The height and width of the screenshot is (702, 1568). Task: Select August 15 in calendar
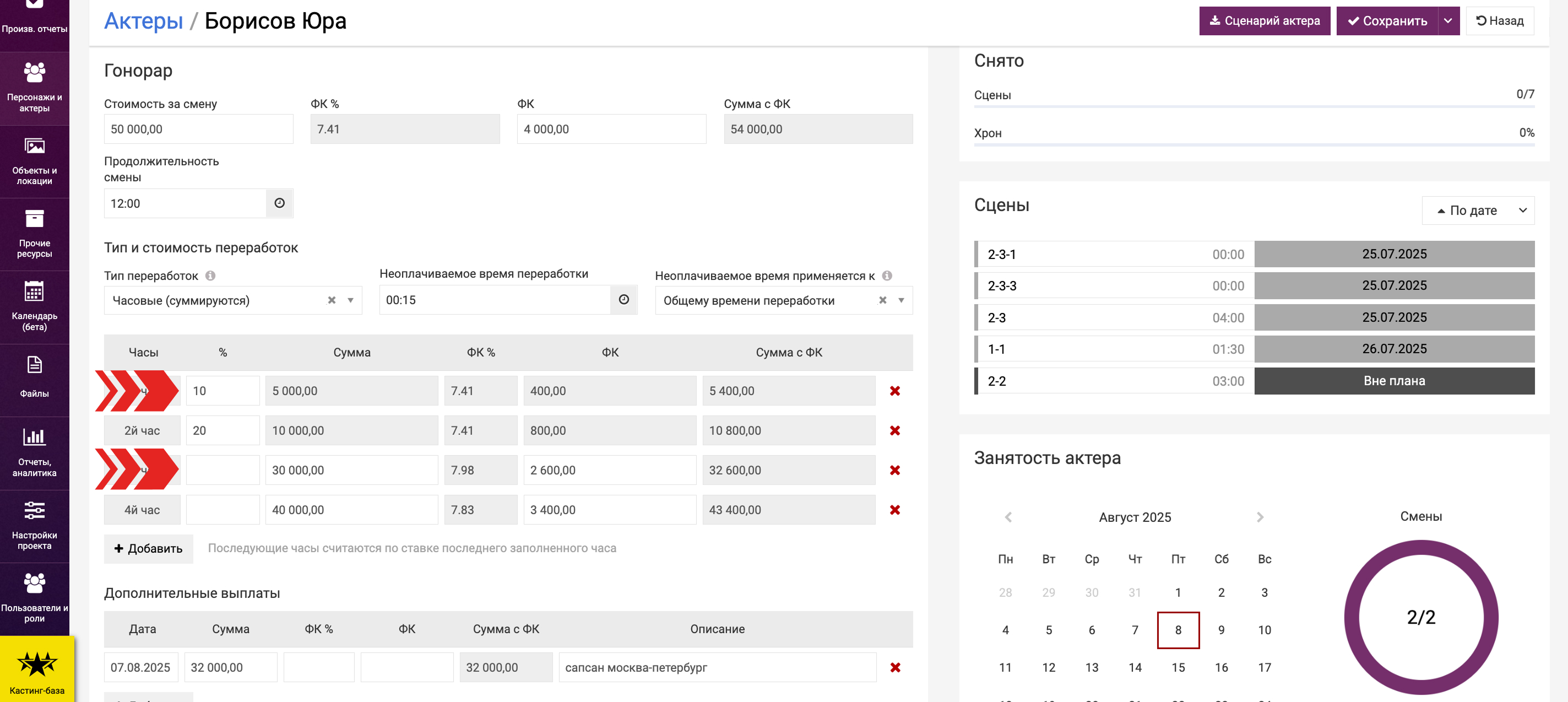(1178, 668)
